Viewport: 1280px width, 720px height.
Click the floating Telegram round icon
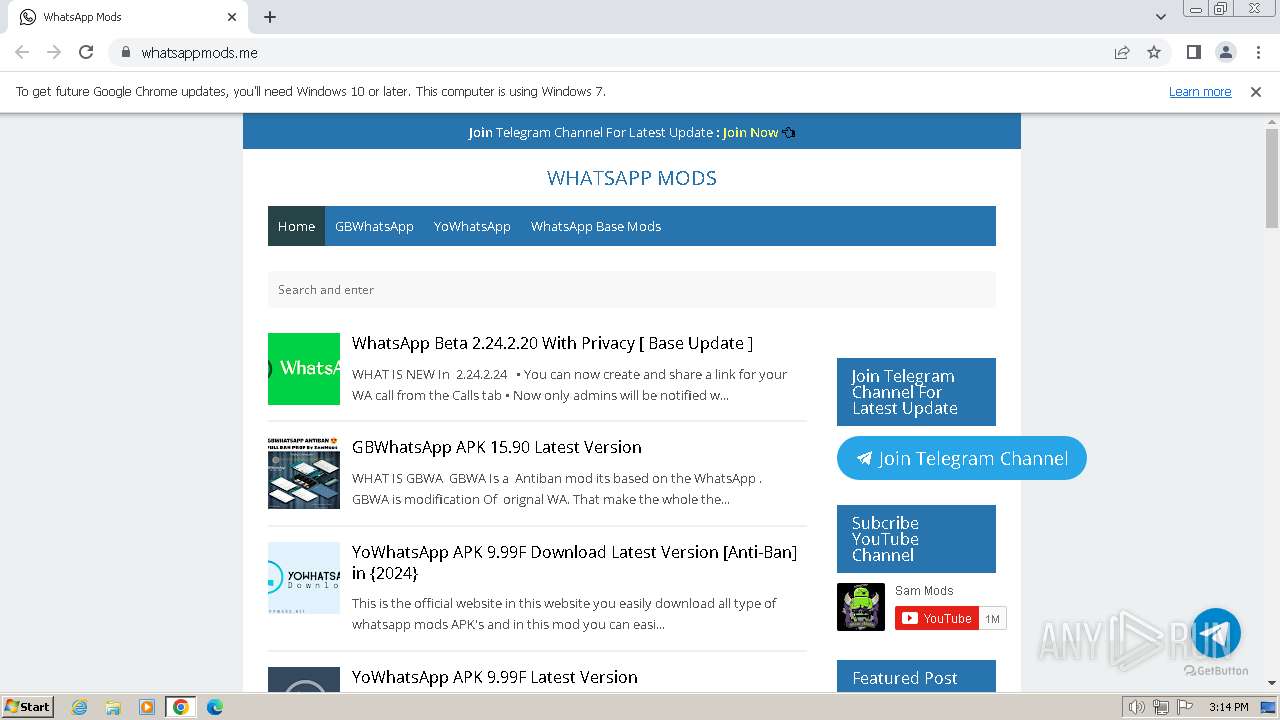coord(1216,633)
